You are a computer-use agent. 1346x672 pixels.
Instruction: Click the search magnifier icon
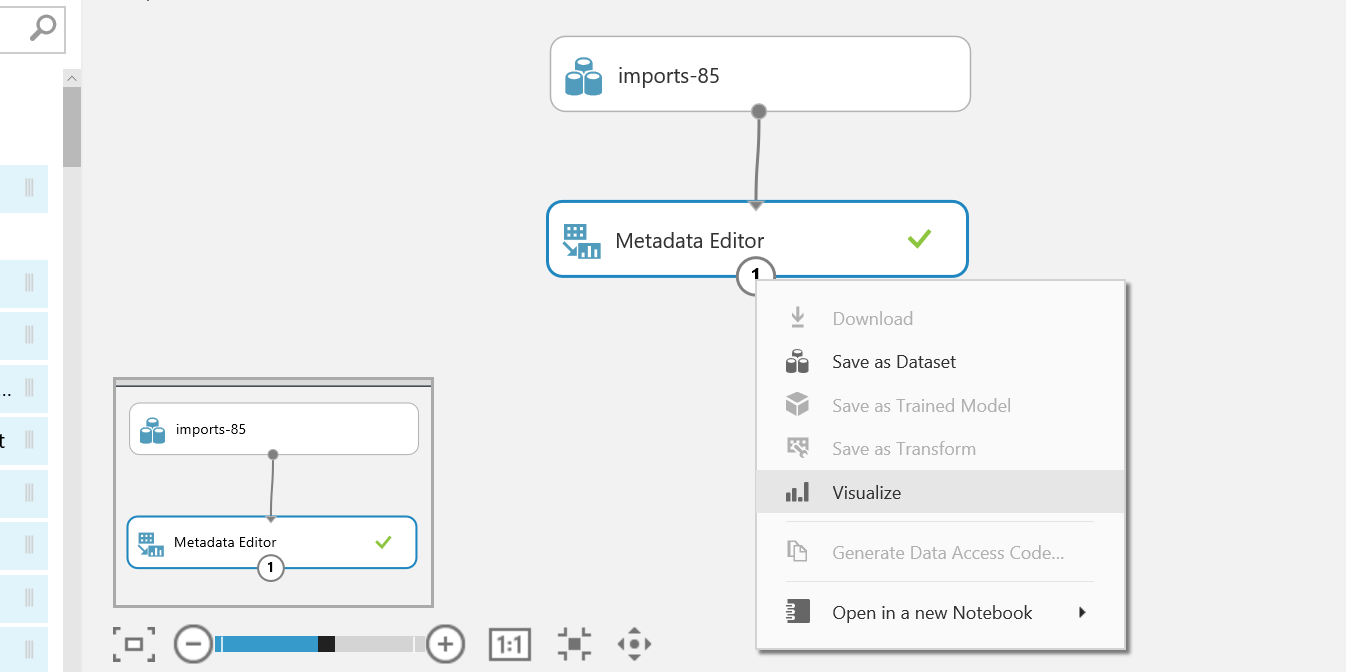tap(42, 30)
